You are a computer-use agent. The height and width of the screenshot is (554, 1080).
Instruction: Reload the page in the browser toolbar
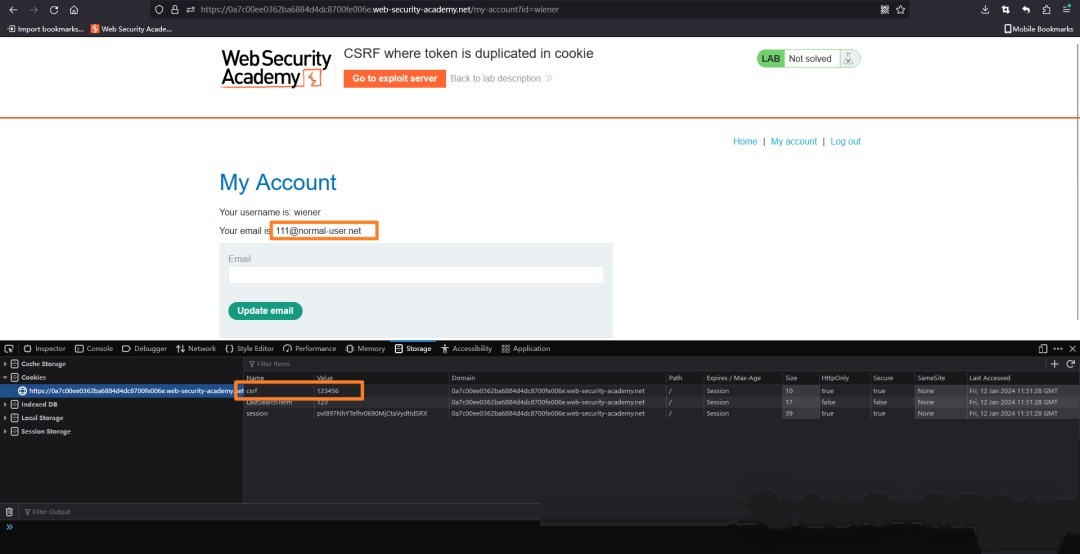click(x=54, y=10)
